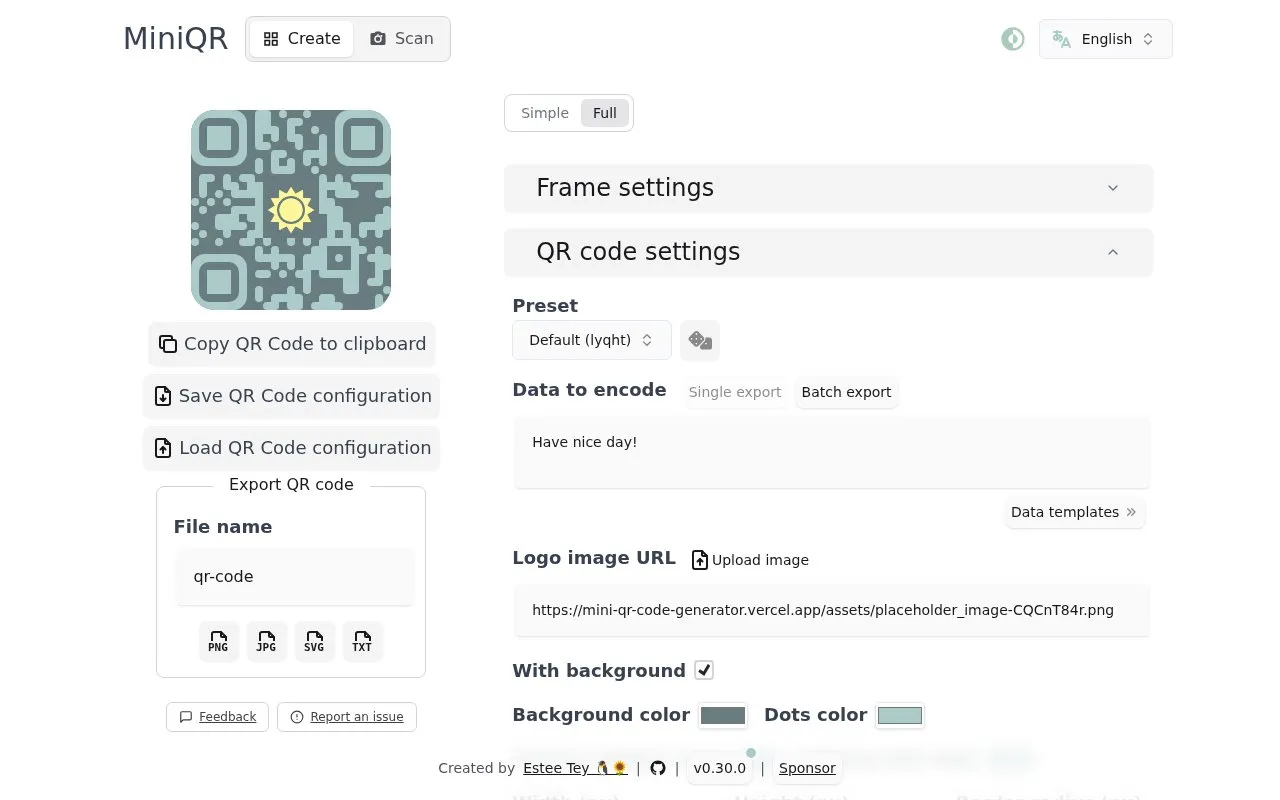Open the Create tab

301,39
